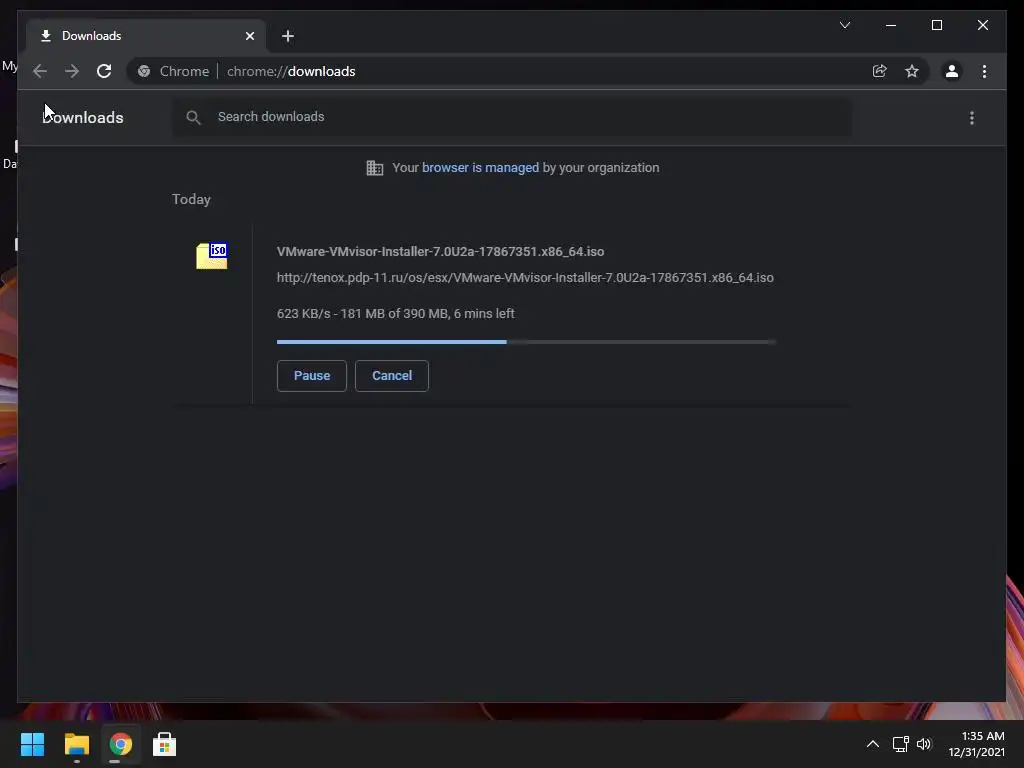Click the ISO file icon
This screenshot has width=1024, height=768.
pos(212,255)
